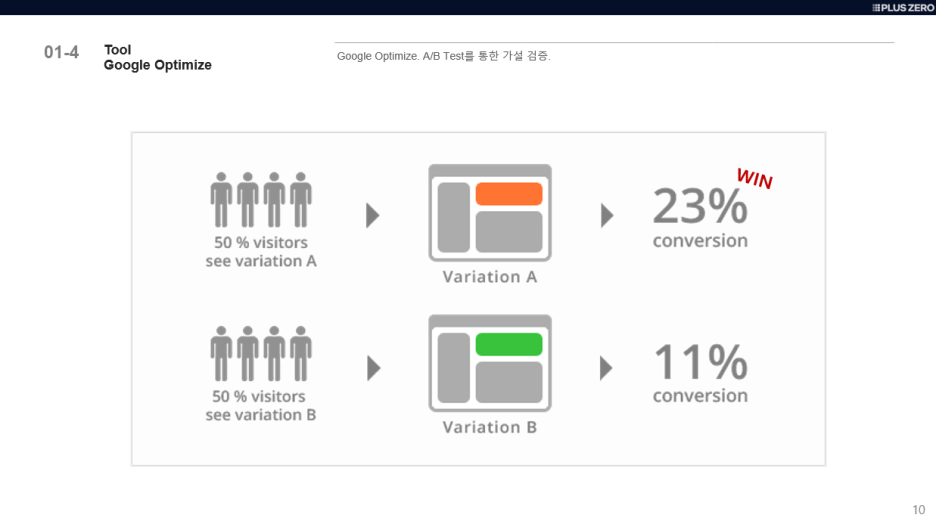Click the 'Variation B' caption label

point(489,427)
